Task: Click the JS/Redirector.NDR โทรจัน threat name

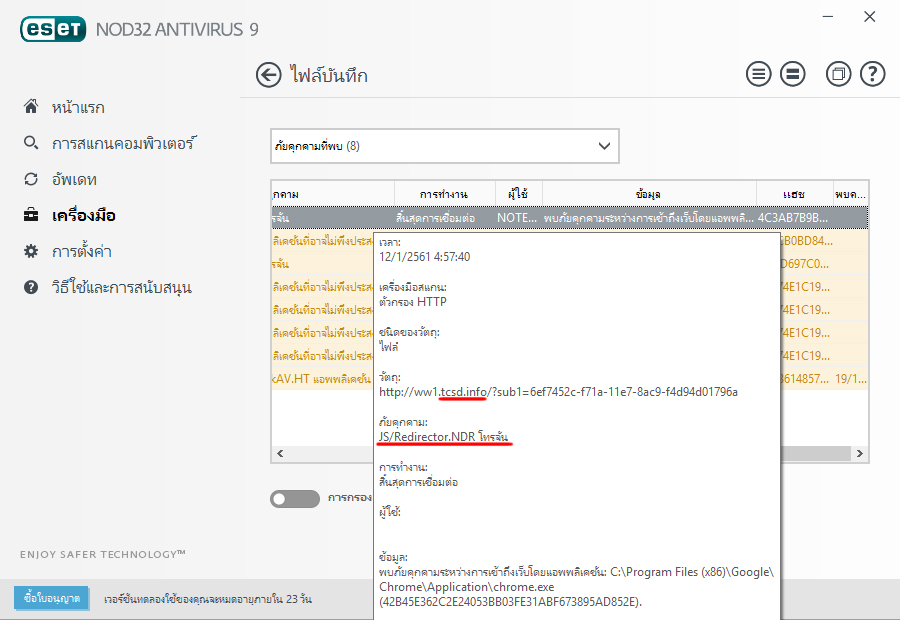Action: pyautogui.click(x=444, y=437)
